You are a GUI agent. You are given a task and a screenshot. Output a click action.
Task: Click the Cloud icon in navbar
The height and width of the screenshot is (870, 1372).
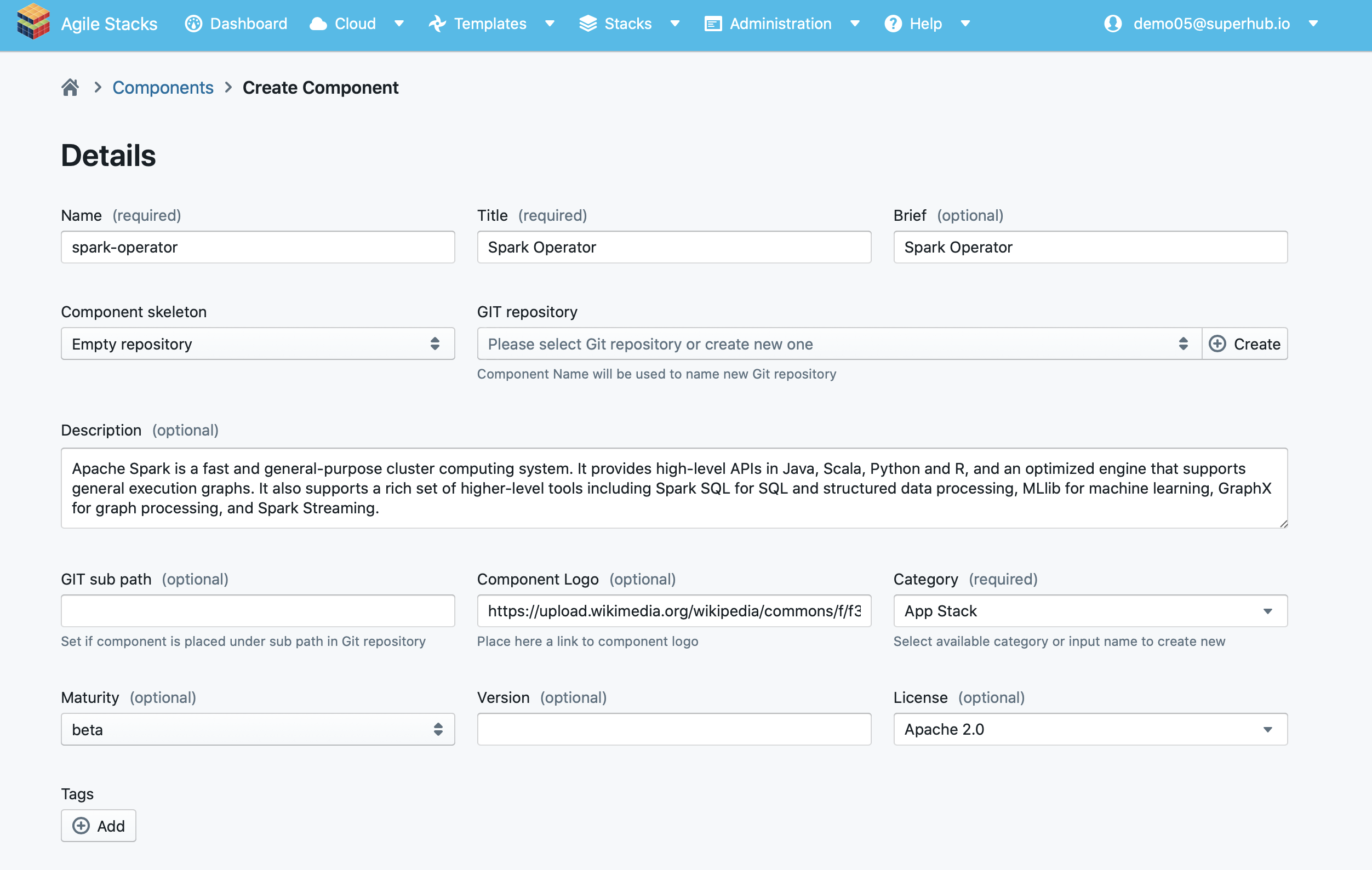tap(318, 24)
